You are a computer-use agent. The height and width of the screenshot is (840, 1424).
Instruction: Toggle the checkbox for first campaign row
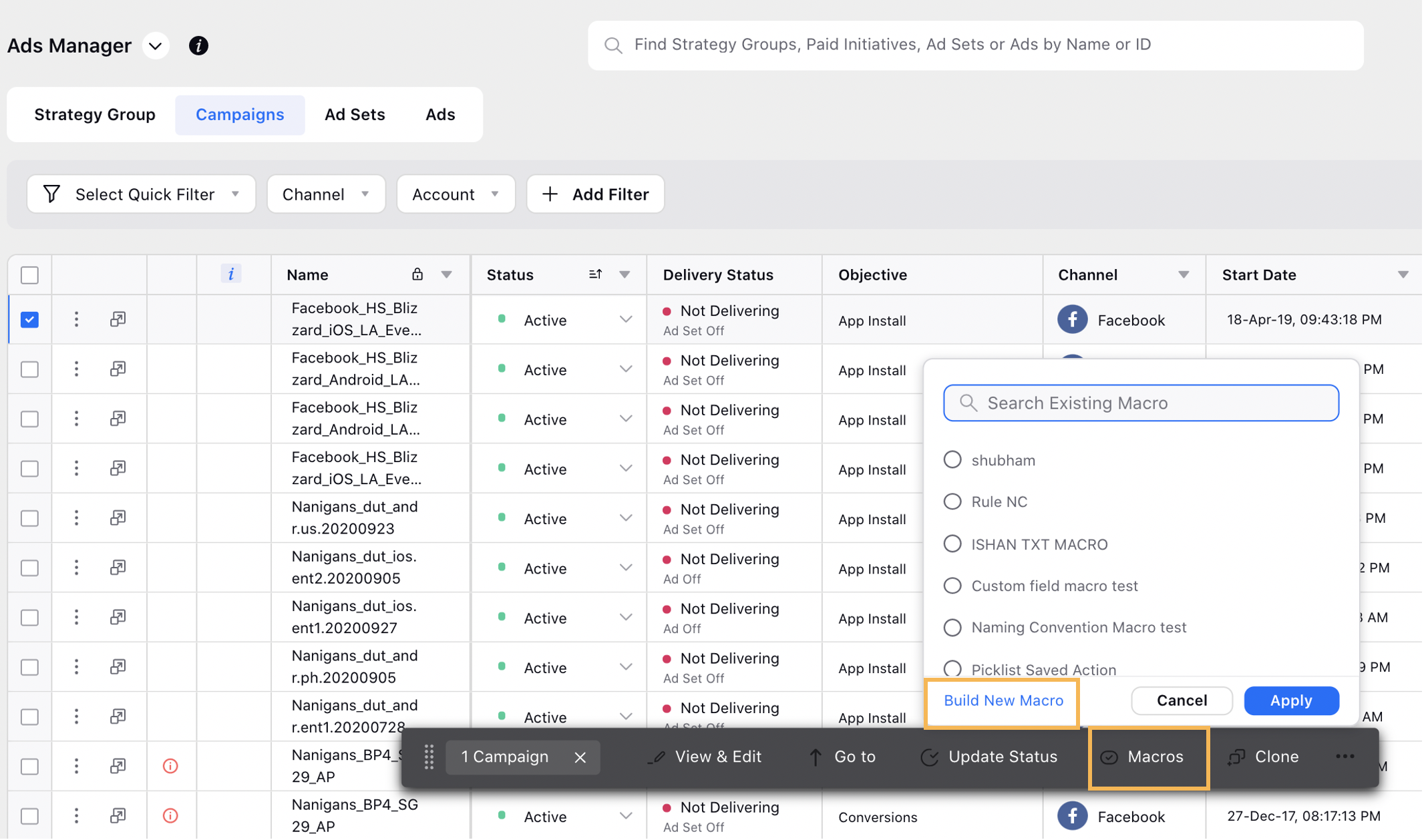(31, 320)
